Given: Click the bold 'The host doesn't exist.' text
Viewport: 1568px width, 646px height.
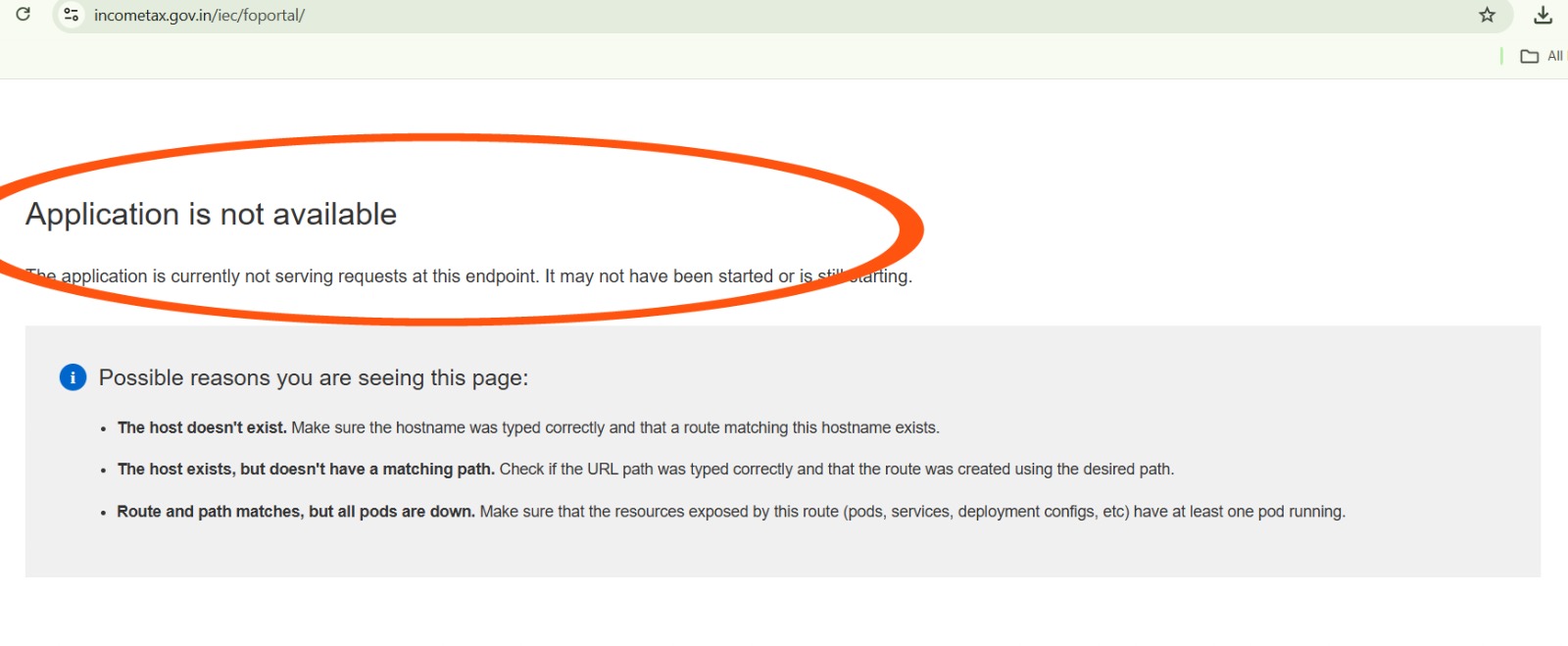Looking at the screenshot, I should [202, 428].
